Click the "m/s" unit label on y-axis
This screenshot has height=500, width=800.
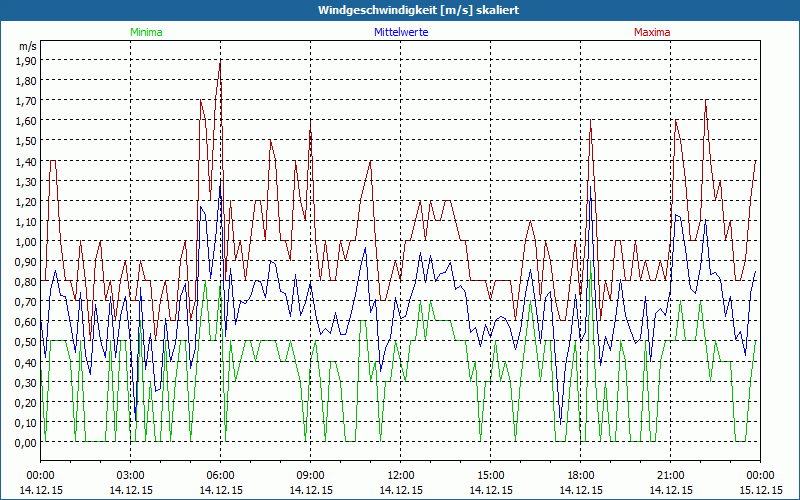tap(28, 46)
